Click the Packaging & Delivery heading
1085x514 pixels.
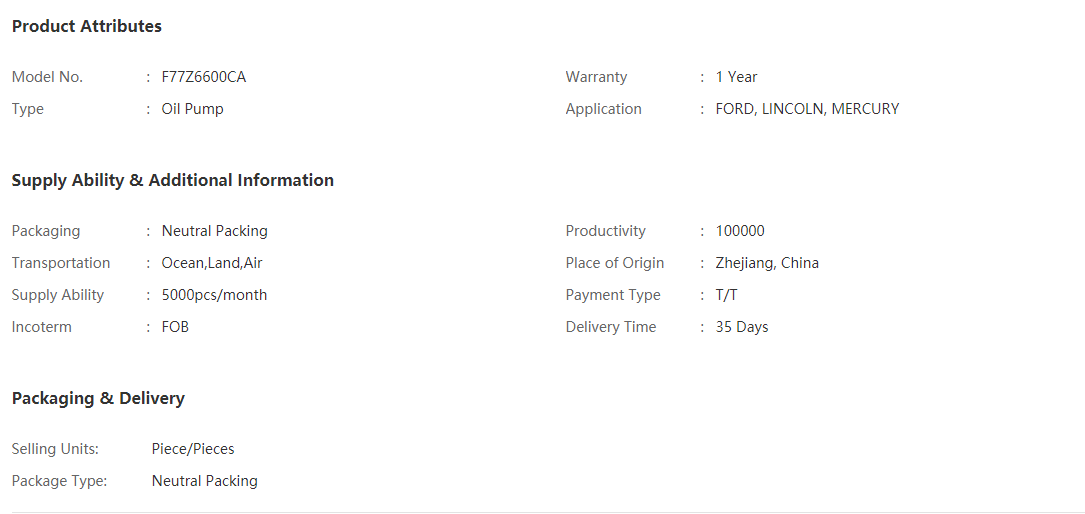[98, 398]
